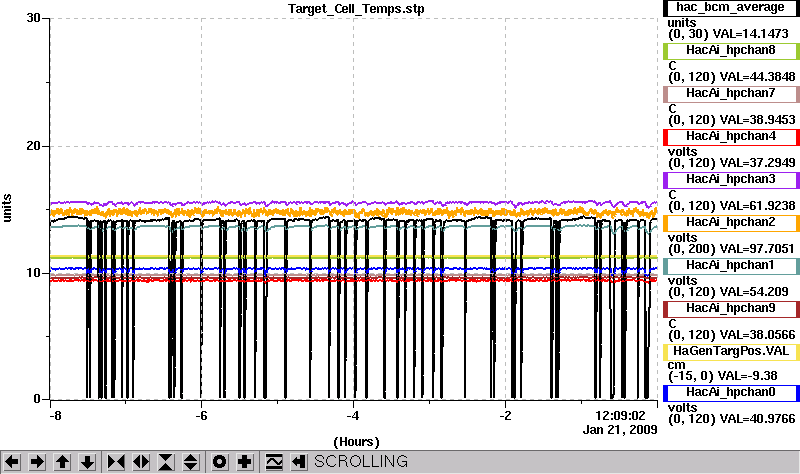Click the VAL=54.209 reading

click(x=754, y=292)
